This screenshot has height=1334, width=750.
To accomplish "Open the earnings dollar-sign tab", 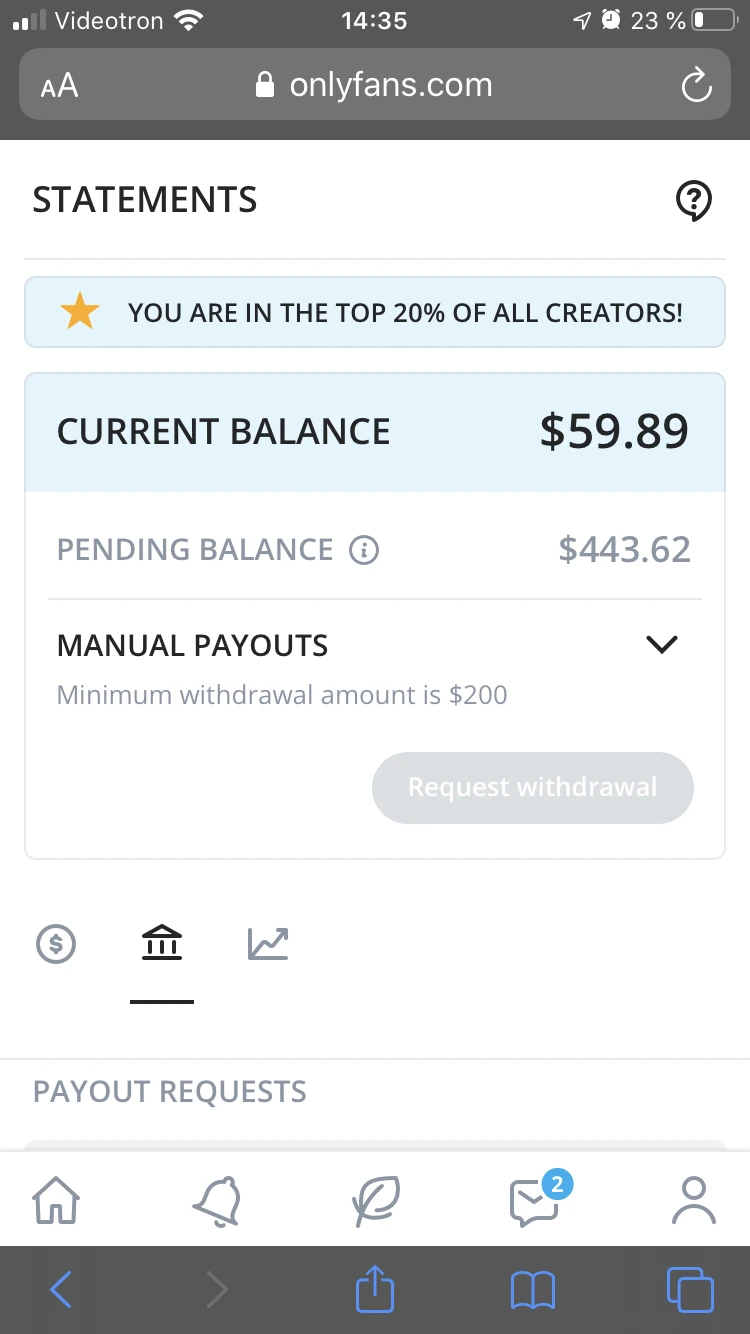I will (x=56, y=943).
